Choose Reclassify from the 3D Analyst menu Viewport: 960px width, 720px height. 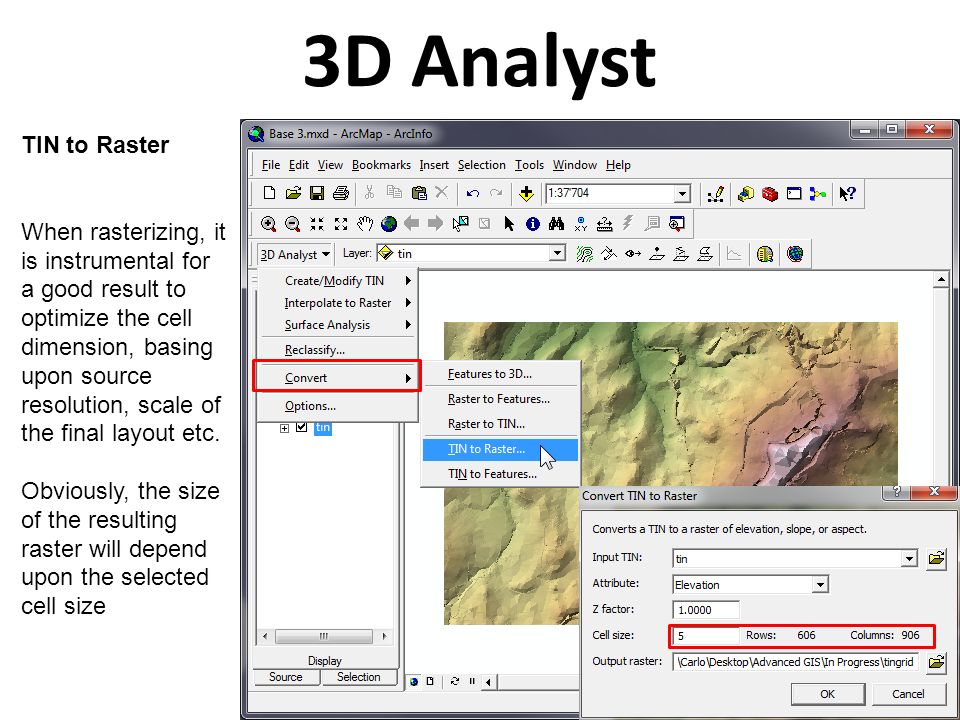(x=339, y=350)
